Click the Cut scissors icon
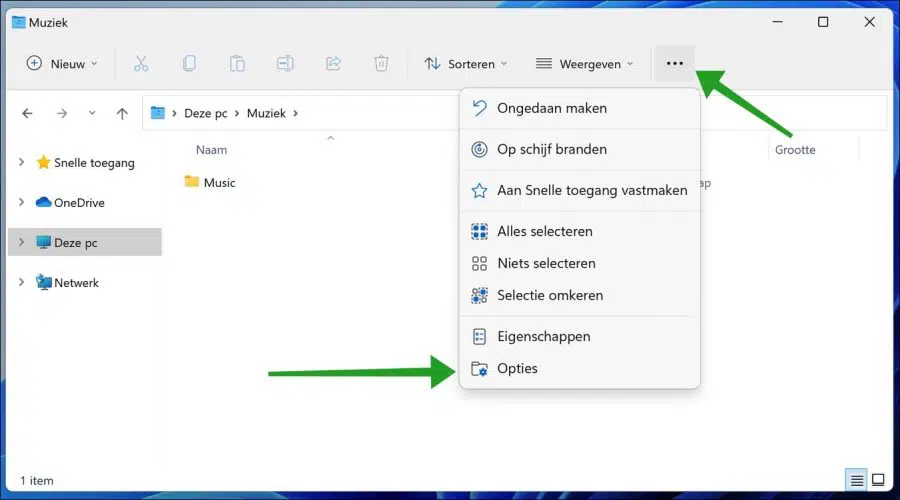 (141, 64)
